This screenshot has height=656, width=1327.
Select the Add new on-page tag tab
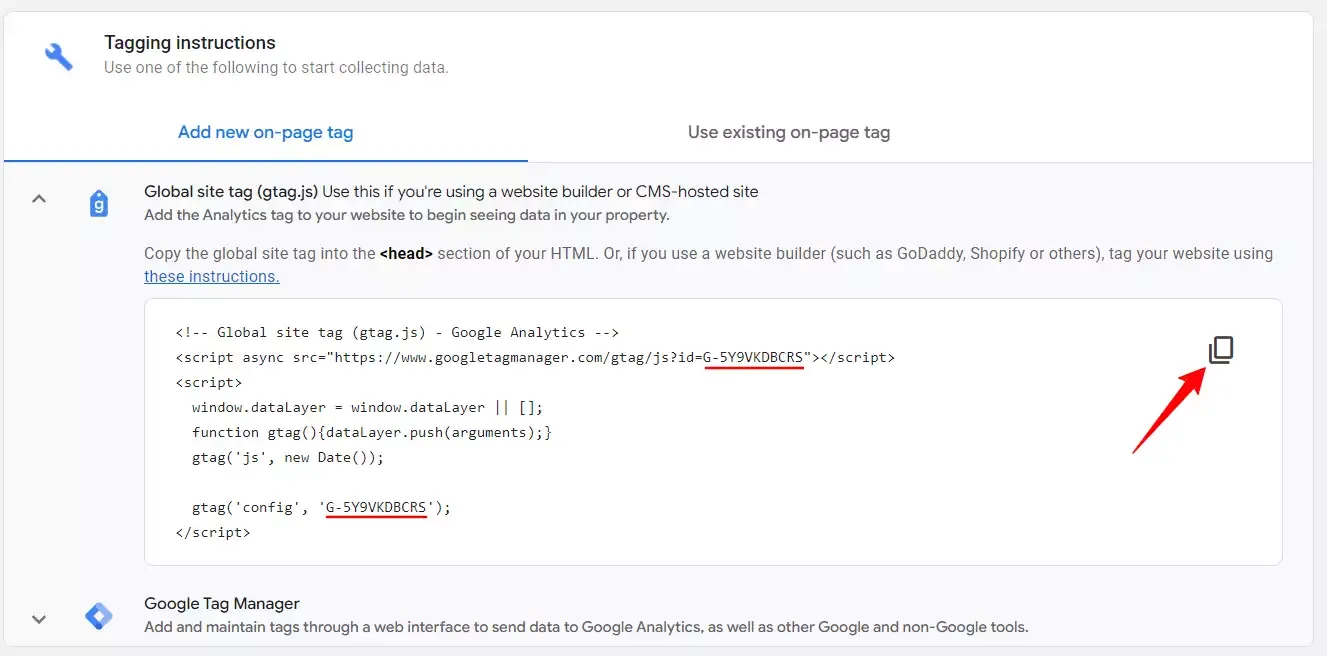(266, 132)
